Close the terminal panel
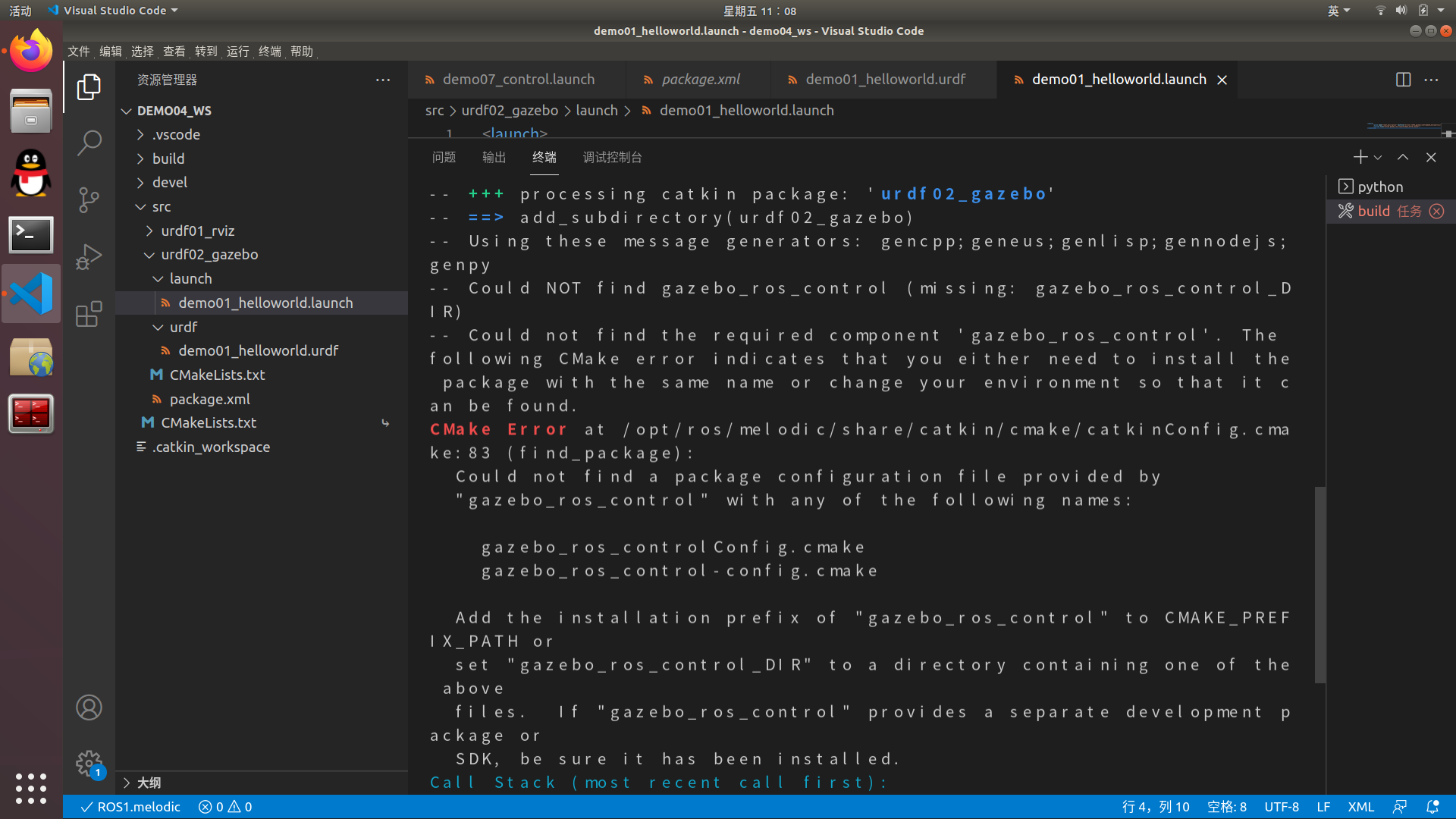Viewport: 1456px width, 819px height. click(1431, 157)
